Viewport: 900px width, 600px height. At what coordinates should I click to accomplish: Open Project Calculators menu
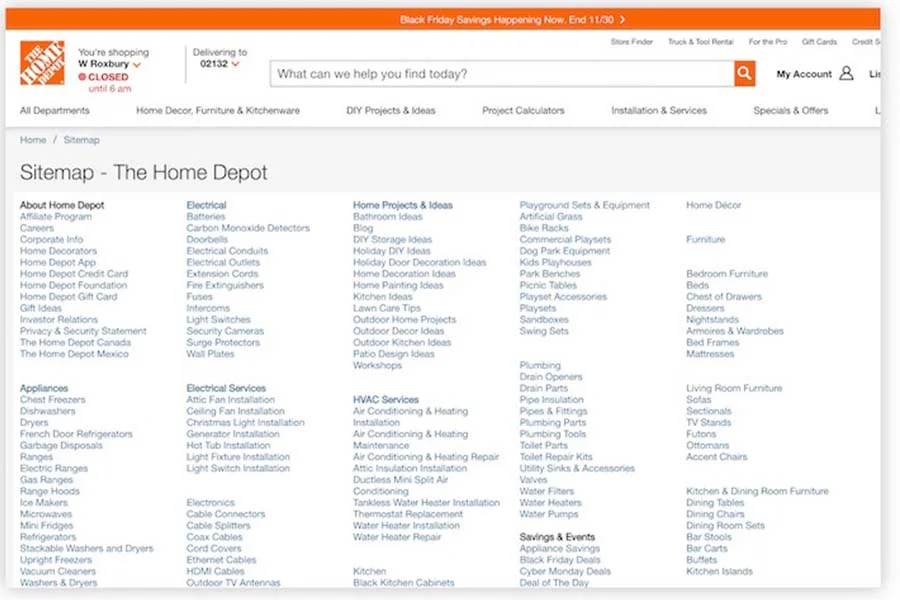pyautogui.click(x=523, y=110)
